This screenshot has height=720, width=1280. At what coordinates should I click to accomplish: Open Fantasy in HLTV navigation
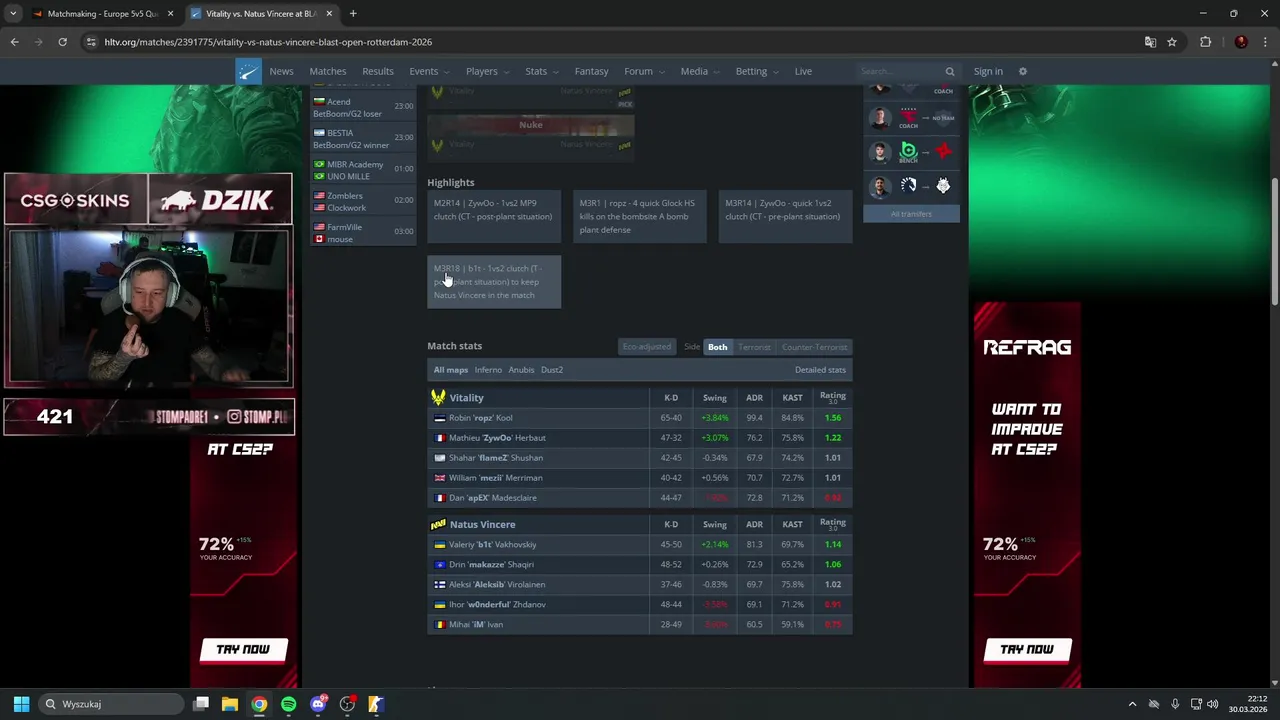(591, 71)
